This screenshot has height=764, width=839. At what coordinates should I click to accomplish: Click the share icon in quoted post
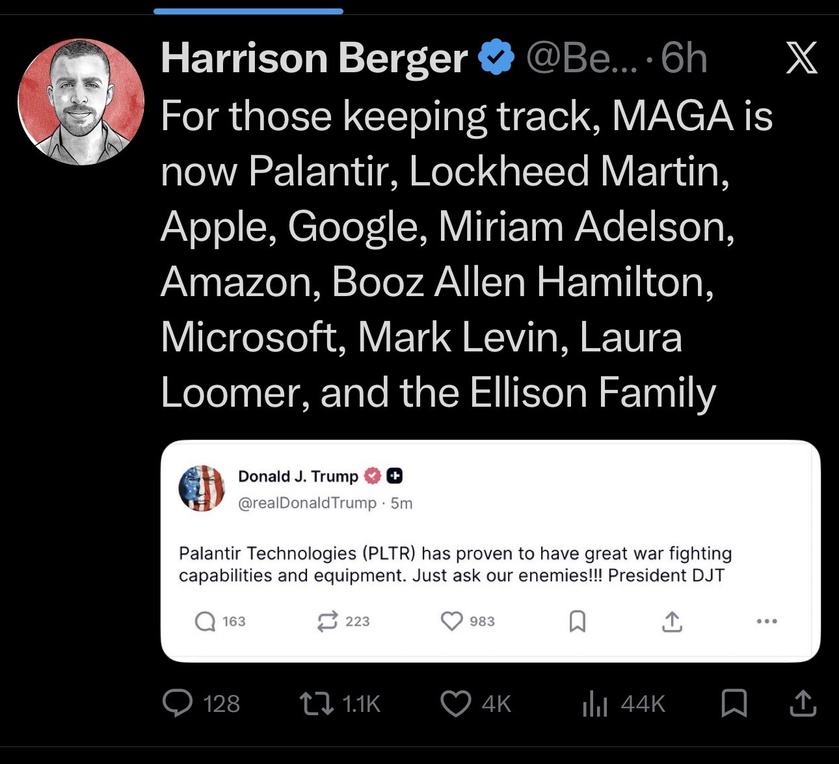(x=672, y=621)
